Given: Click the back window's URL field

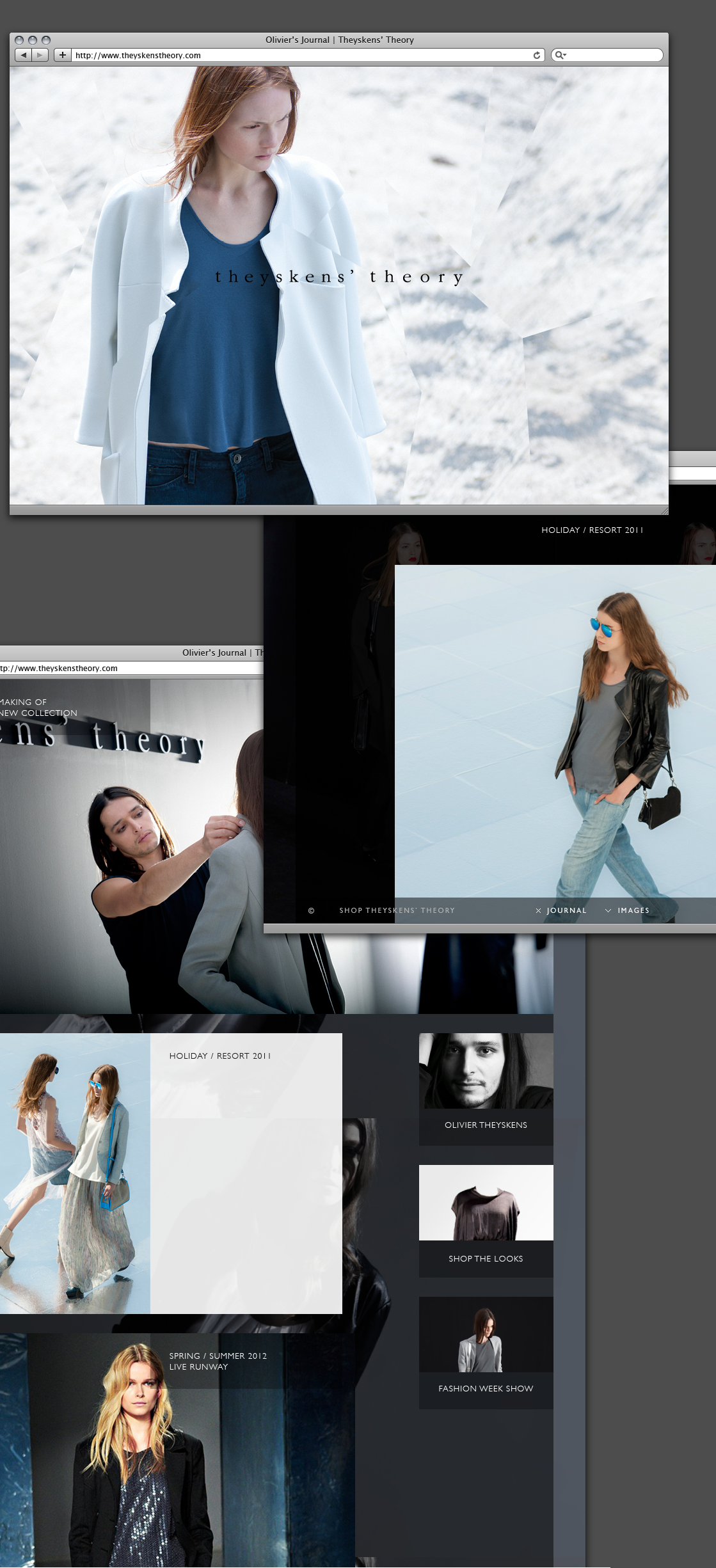Looking at the screenshot, I should pos(131,668).
